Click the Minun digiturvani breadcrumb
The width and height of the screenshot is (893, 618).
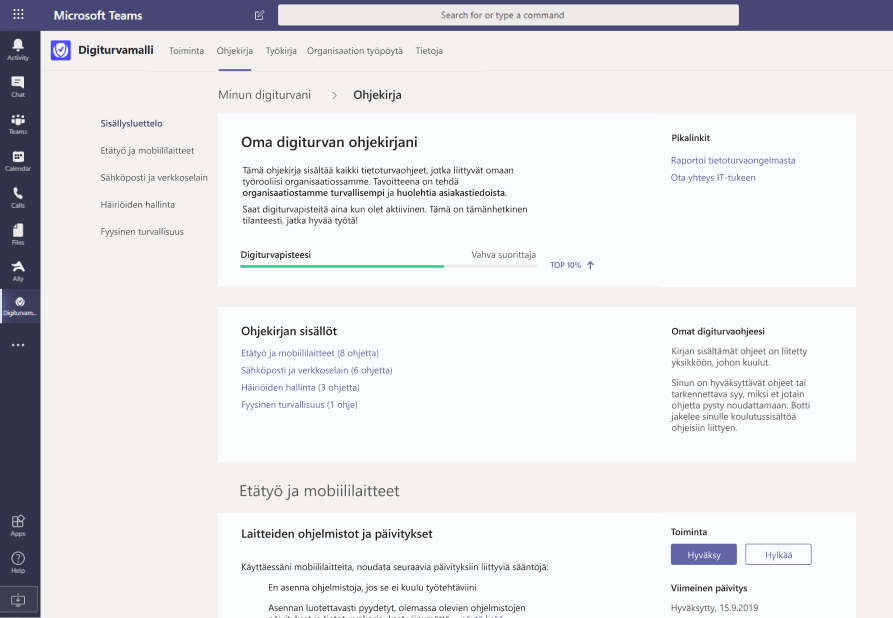264,95
